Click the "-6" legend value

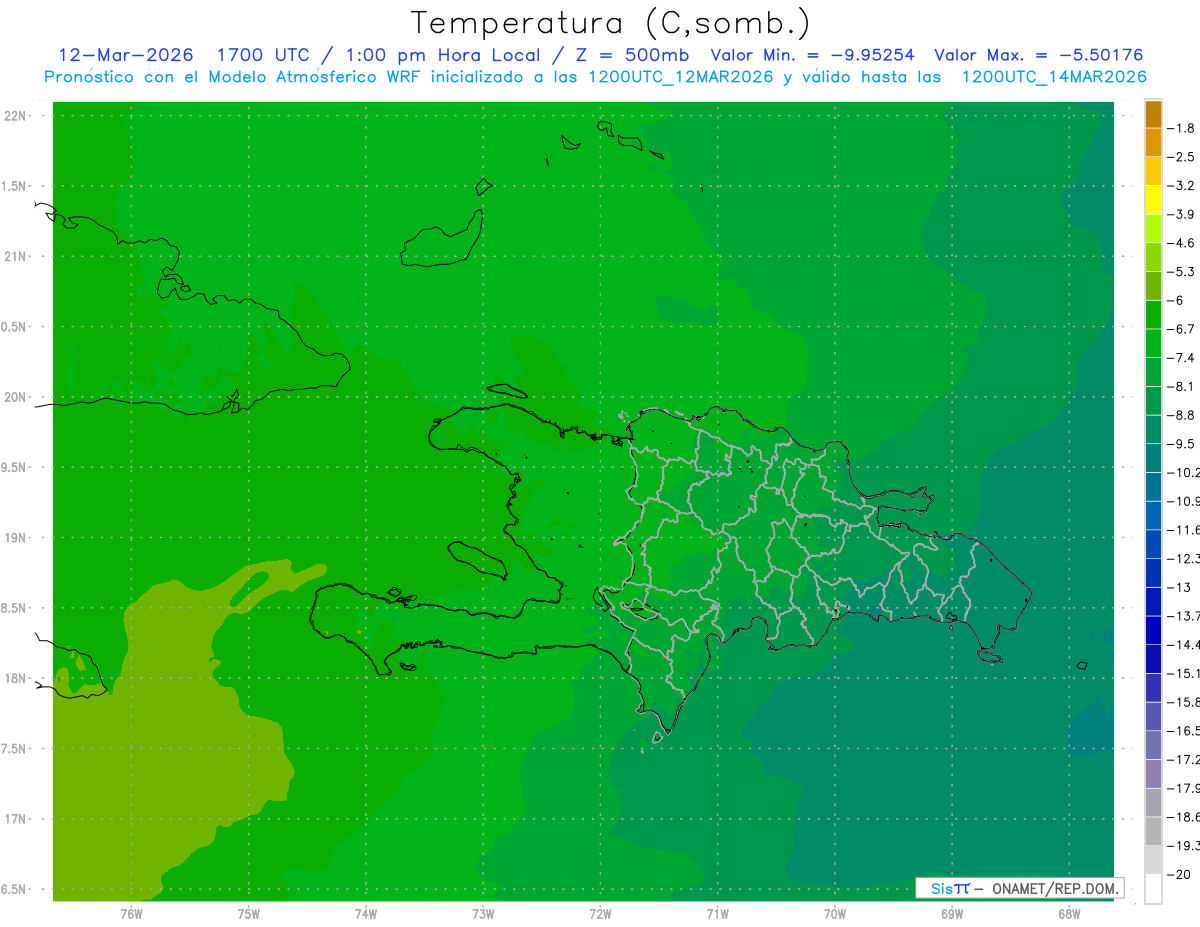pos(1176,300)
